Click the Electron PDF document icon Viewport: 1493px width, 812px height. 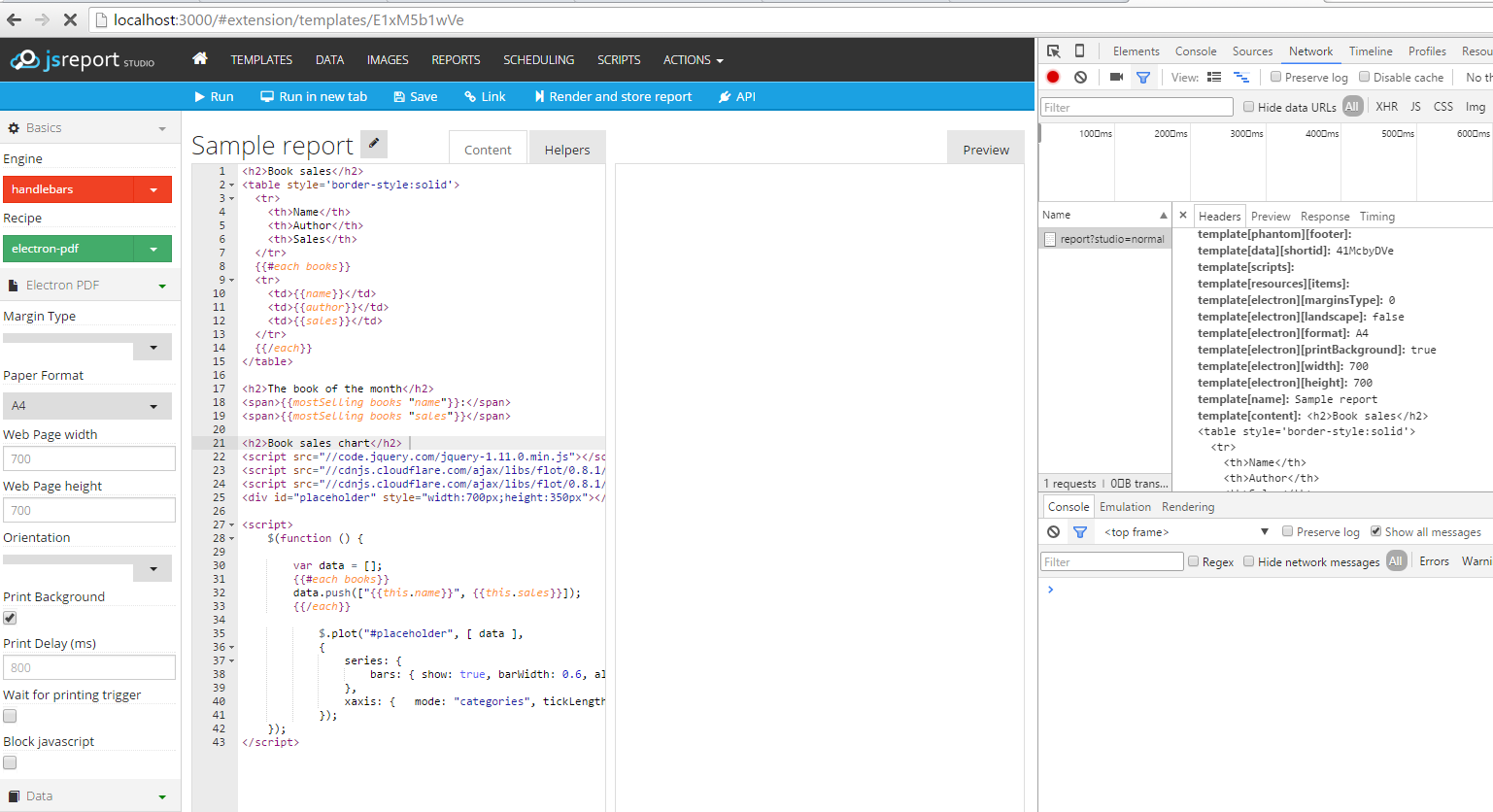[x=14, y=285]
